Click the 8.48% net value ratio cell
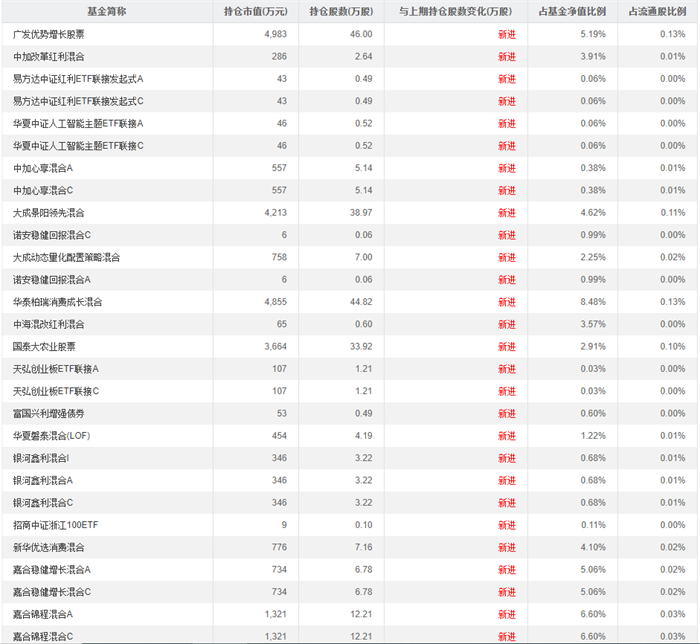The height and width of the screenshot is (644, 700). pos(593,302)
